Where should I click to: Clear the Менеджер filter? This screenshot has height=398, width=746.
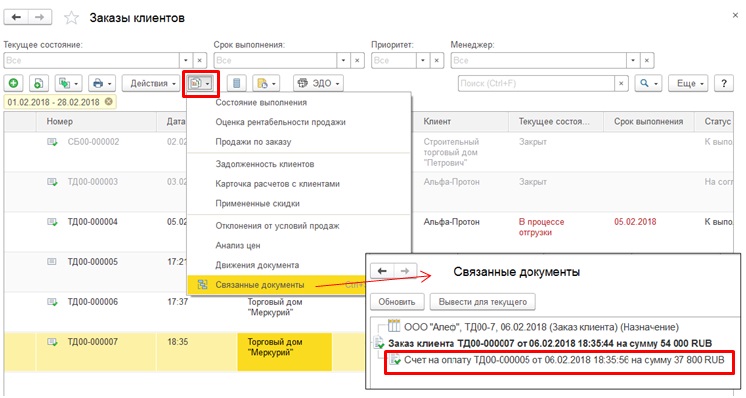click(647, 60)
